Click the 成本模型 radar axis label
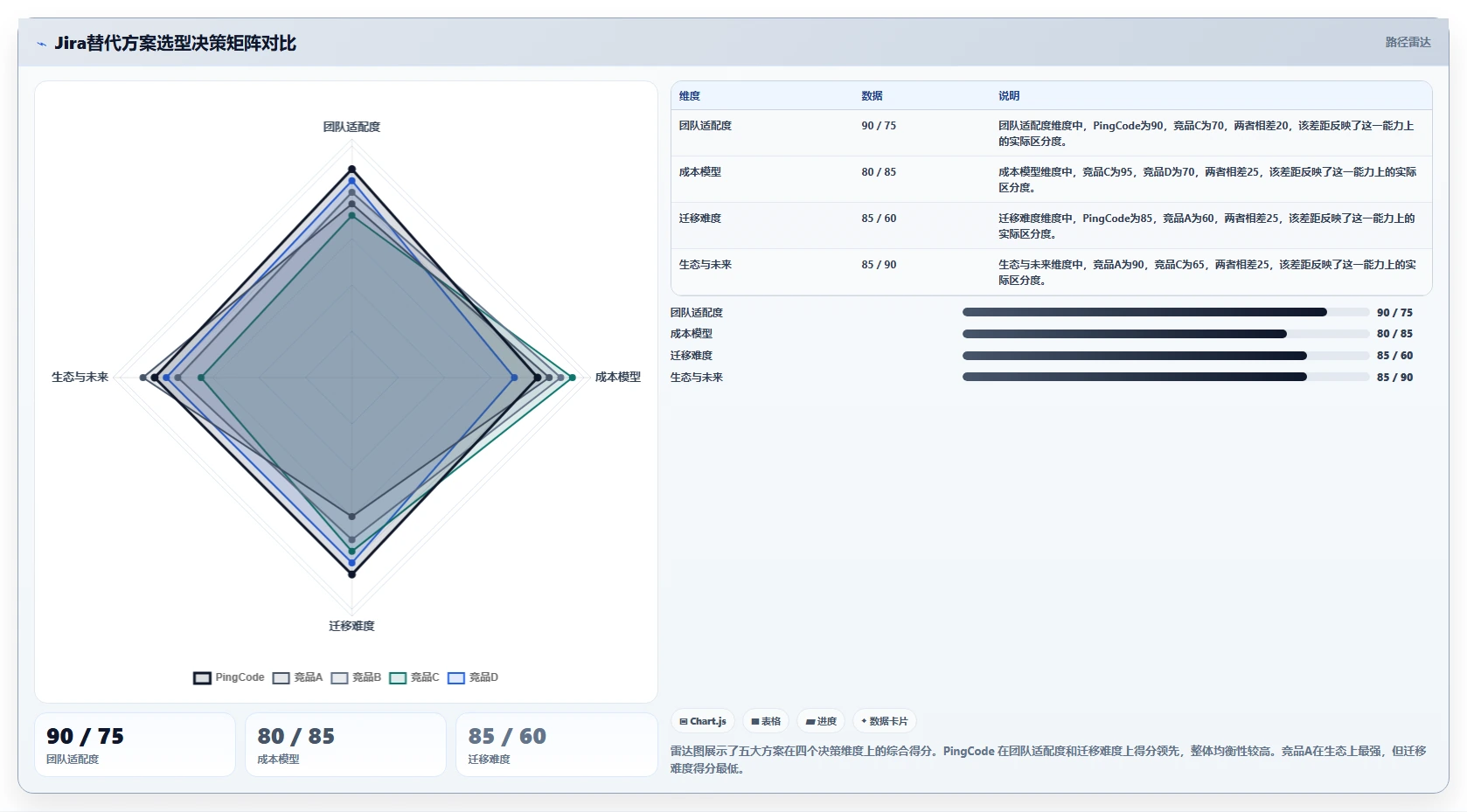Screen dimensions: 1467x812 (x=618, y=377)
